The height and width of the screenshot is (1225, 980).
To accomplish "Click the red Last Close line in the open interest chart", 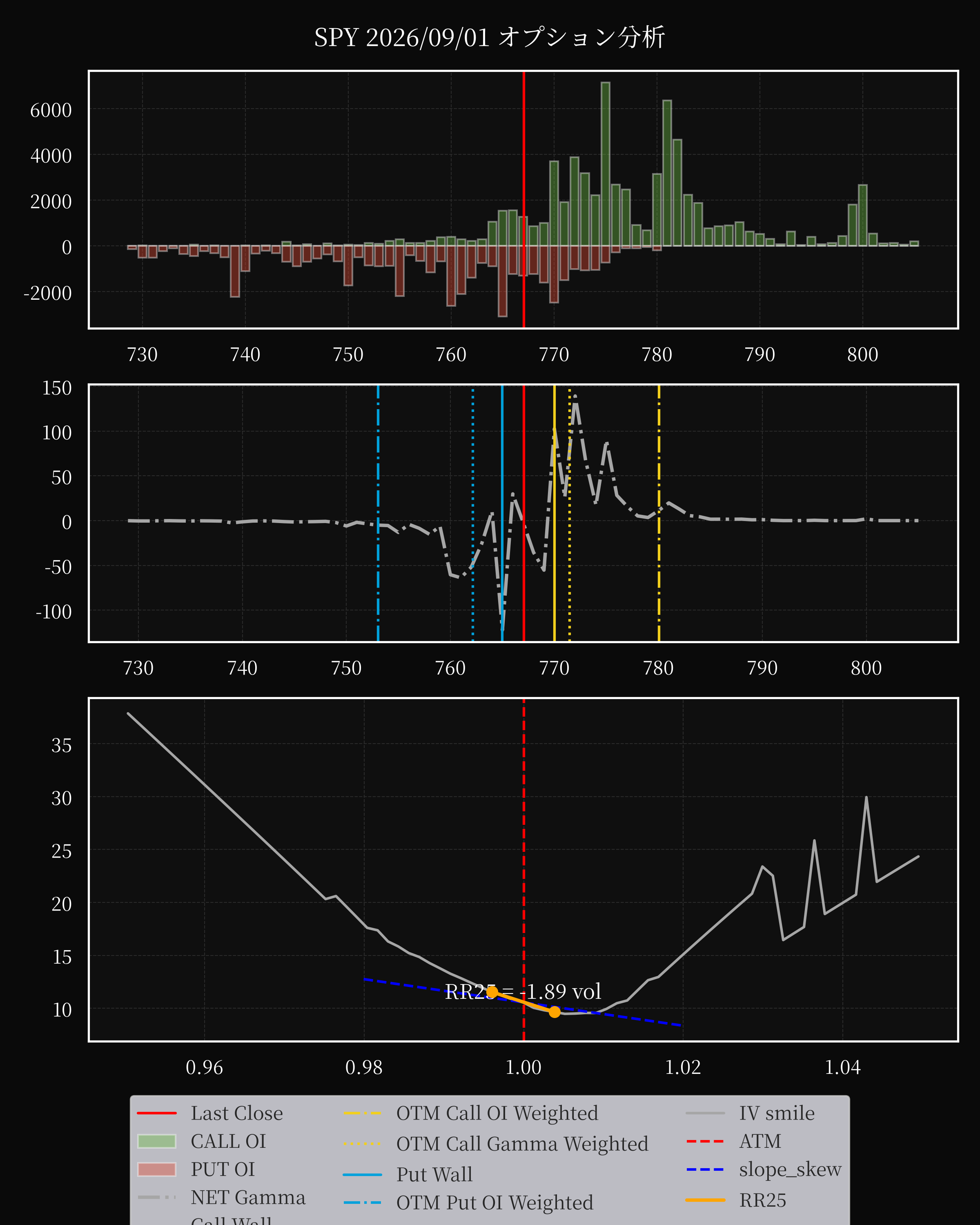I will 524,199.
